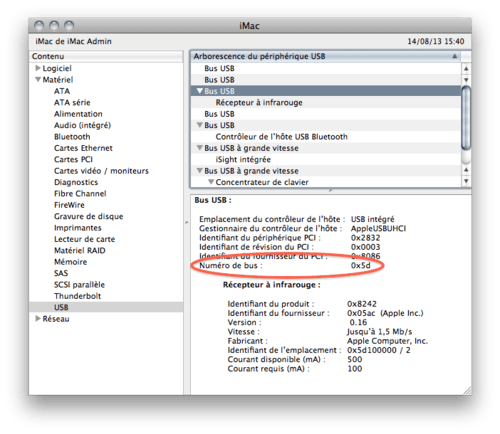Image resolution: width=500 pixels, height=434 pixels.
Task: Click the date 14/08/13 15:40
Action: 436,41
